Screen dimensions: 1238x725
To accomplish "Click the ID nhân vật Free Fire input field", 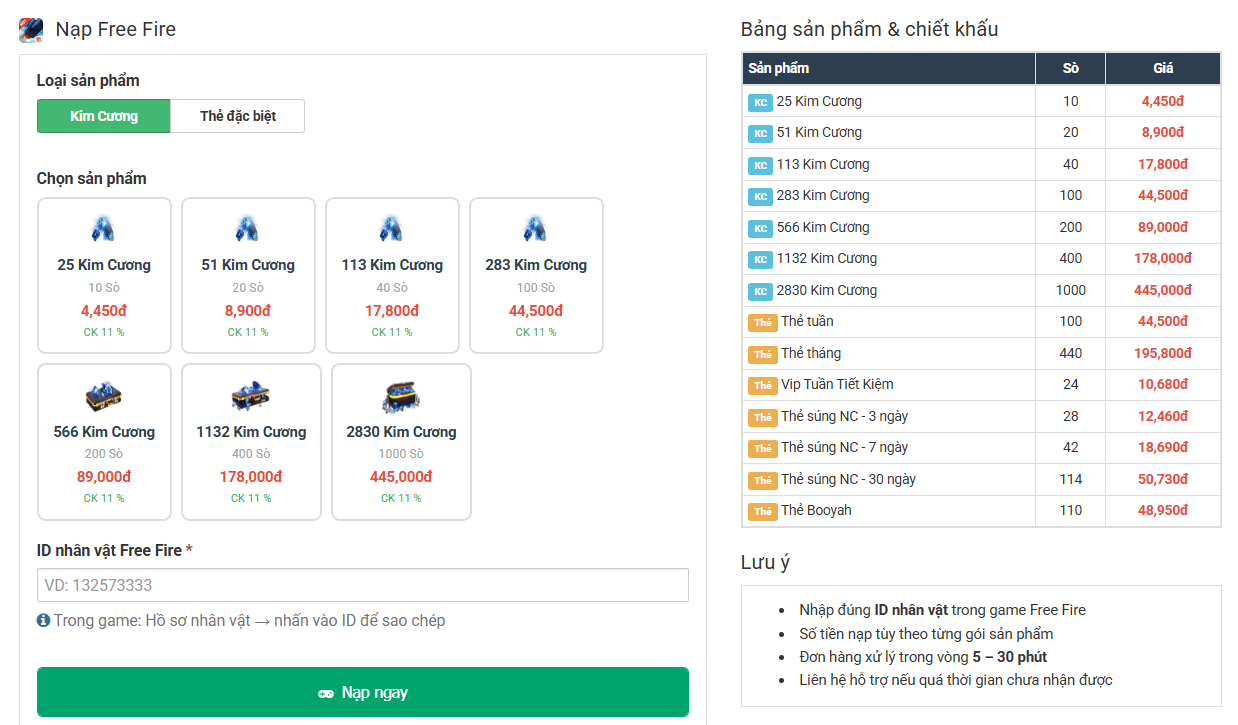I will click(362, 585).
